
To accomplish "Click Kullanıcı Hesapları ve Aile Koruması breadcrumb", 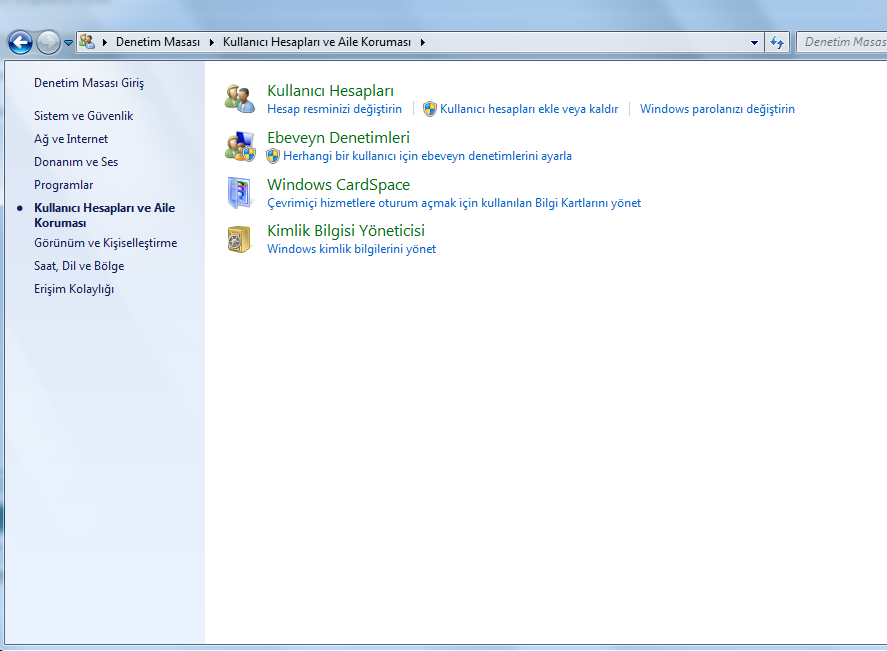I will pos(317,42).
